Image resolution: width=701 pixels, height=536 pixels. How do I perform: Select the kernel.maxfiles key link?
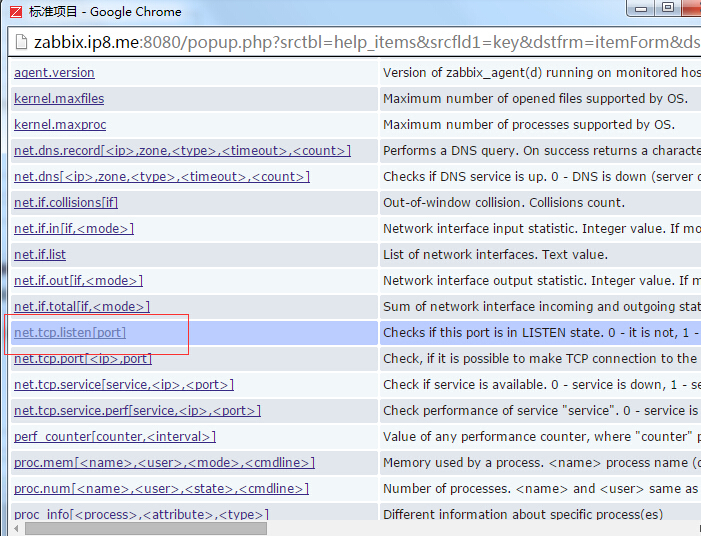tap(59, 98)
